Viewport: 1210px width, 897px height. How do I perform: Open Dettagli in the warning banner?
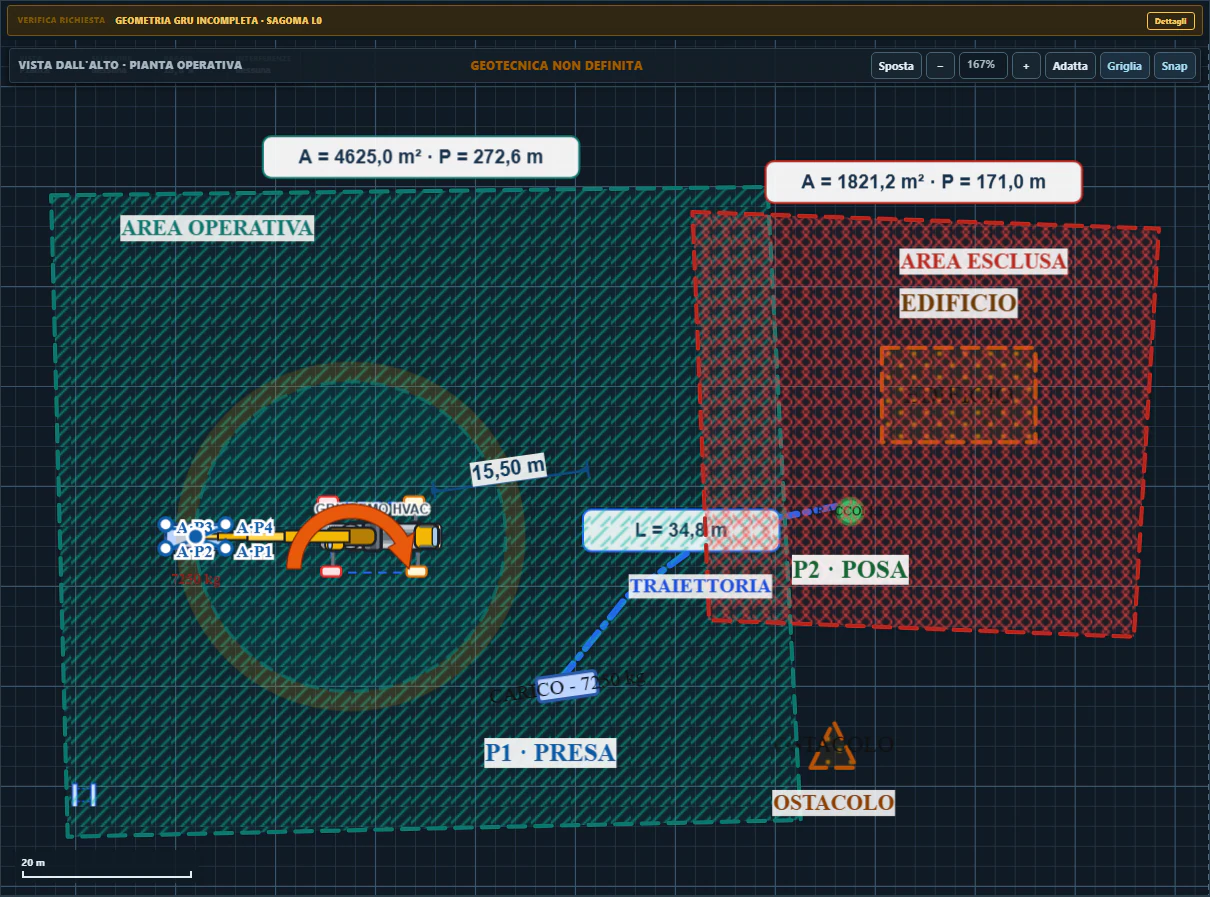coord(1170,21)
